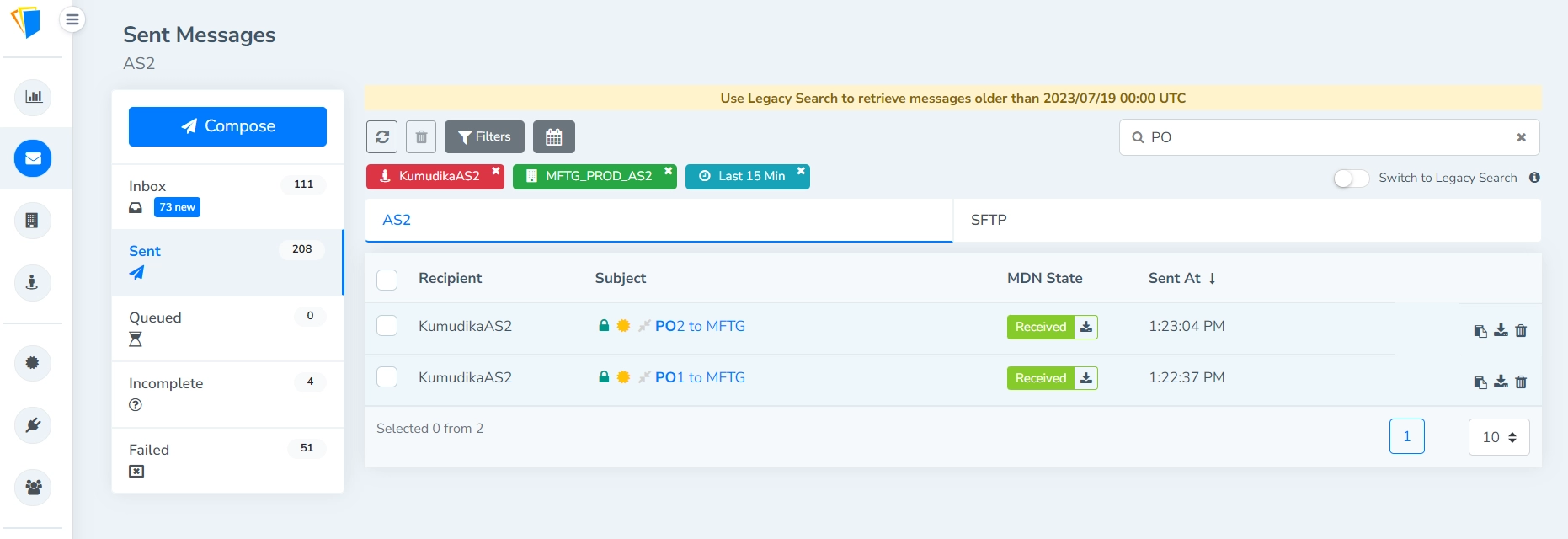
Task: Click the Recipient column header
Action: click(450, 278)
